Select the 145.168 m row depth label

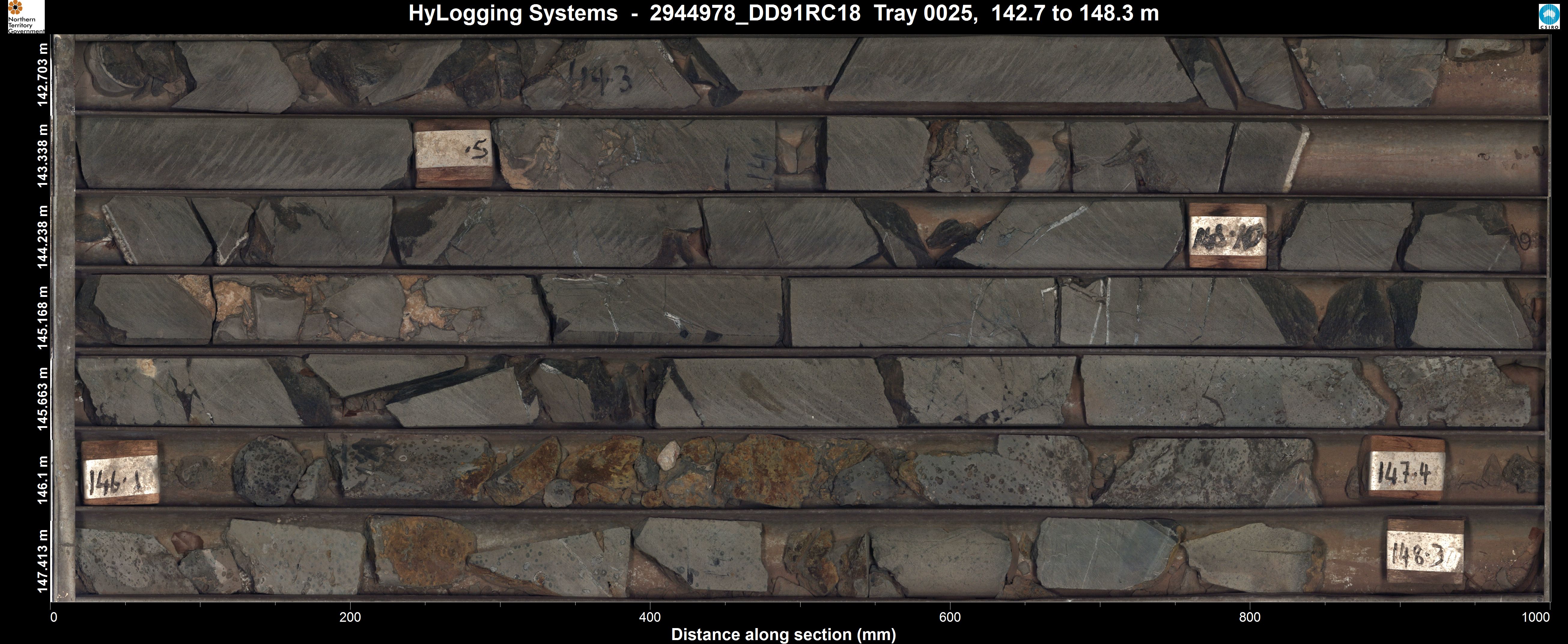click(x=43, y=317)
